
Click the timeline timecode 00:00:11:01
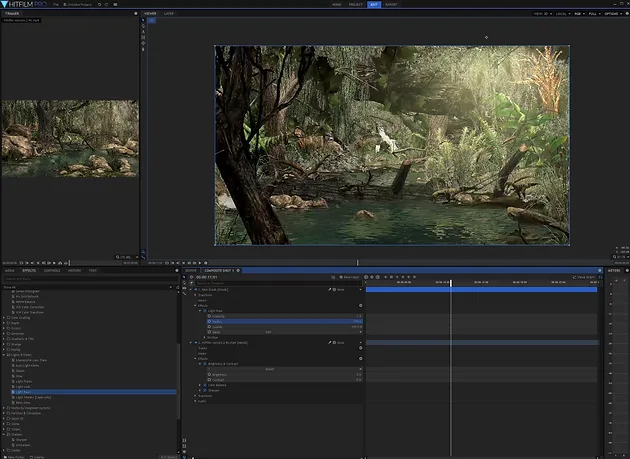(207, 277)
